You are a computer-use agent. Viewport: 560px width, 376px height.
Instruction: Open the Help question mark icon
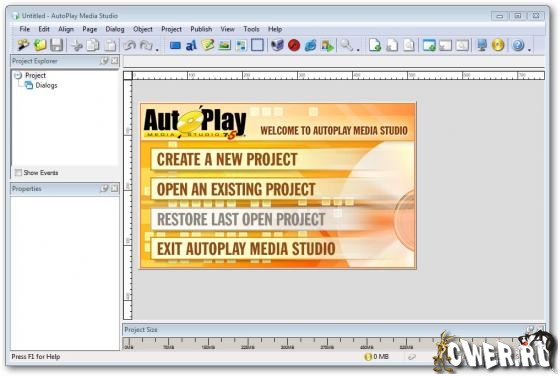coord(518,45)
